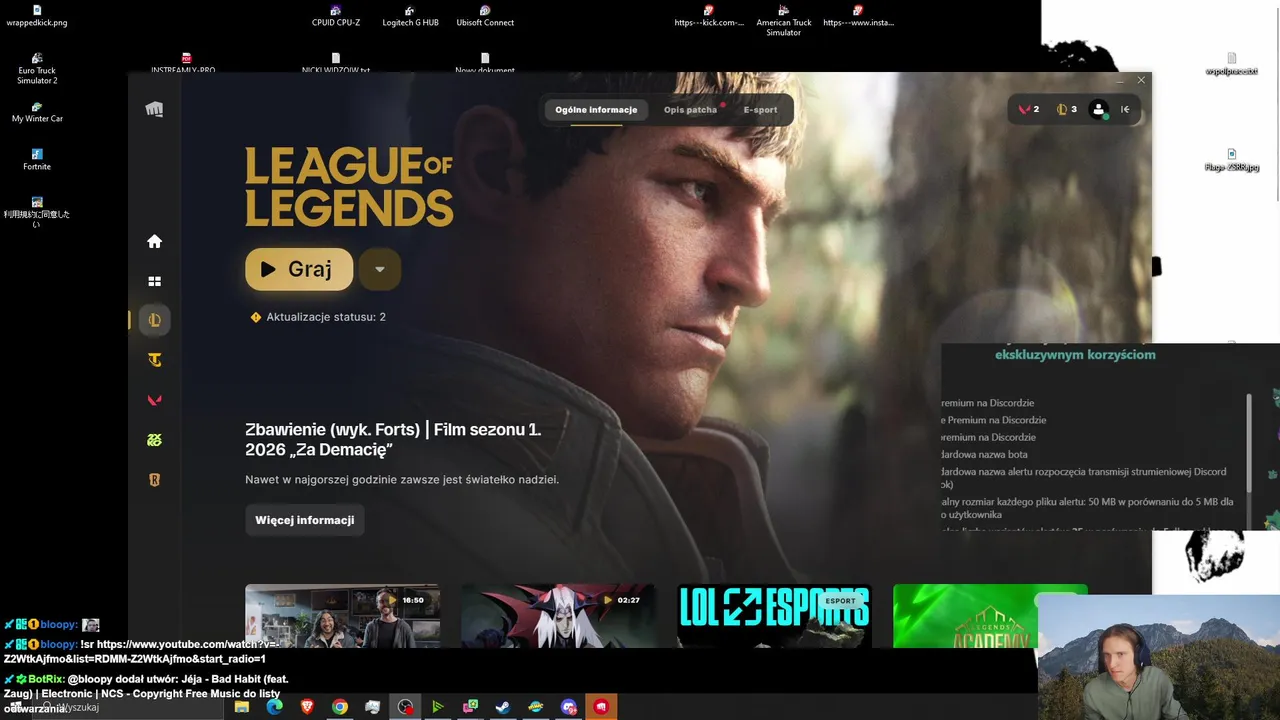The height and width of the screenshot is (720, 1280).
Task: Select Teamfight Tactics in the sidebar
Action: [x=154, y=360]
